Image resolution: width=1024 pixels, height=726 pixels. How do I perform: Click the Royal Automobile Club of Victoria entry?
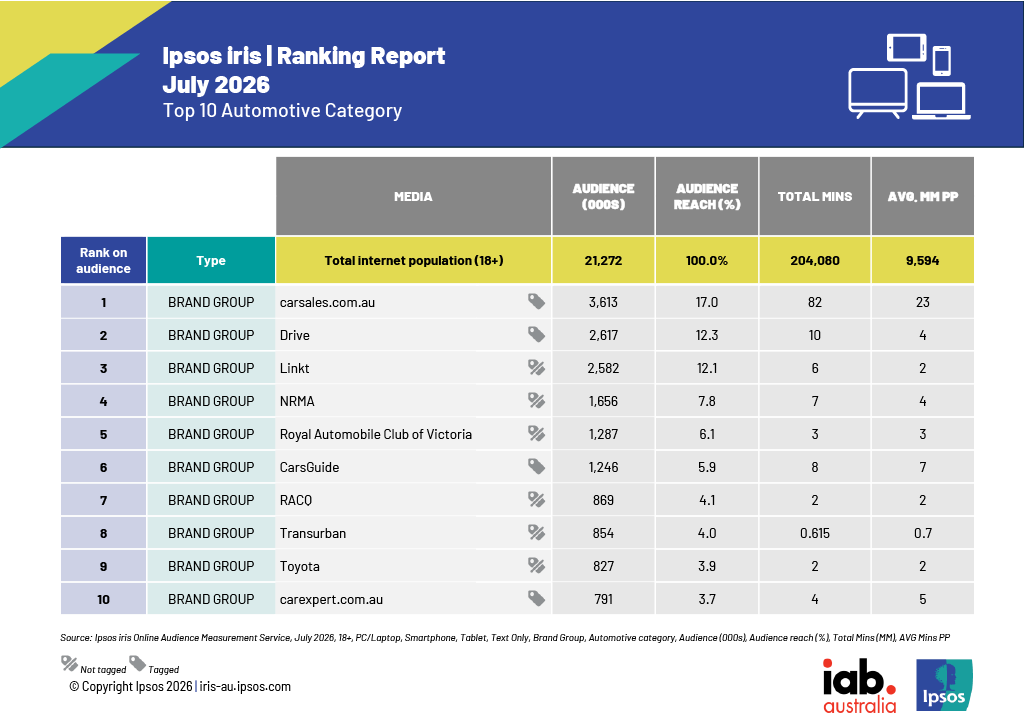pos(376,434)
